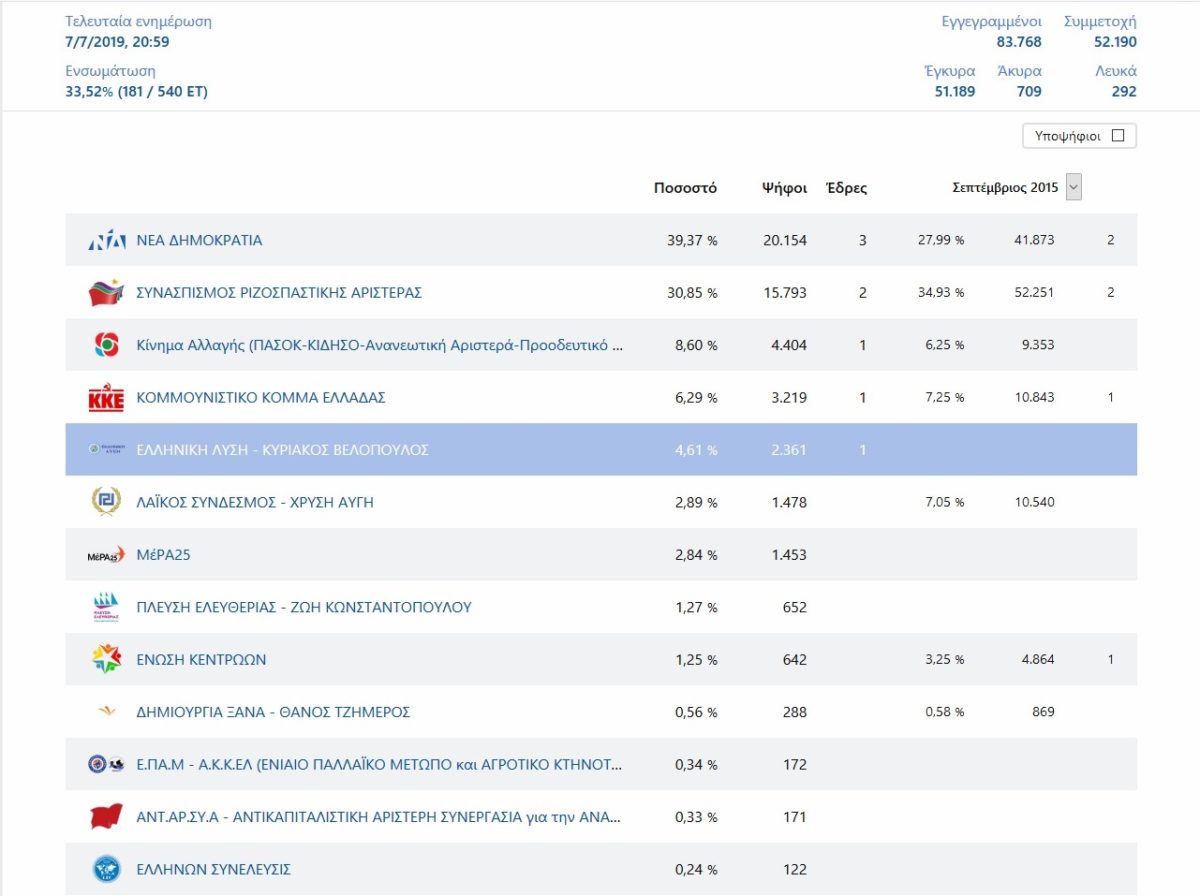Click the Ε.ΠΑ.Μ - Α.Κ.Κ.ΕΛ logo

tap(106, 764)
